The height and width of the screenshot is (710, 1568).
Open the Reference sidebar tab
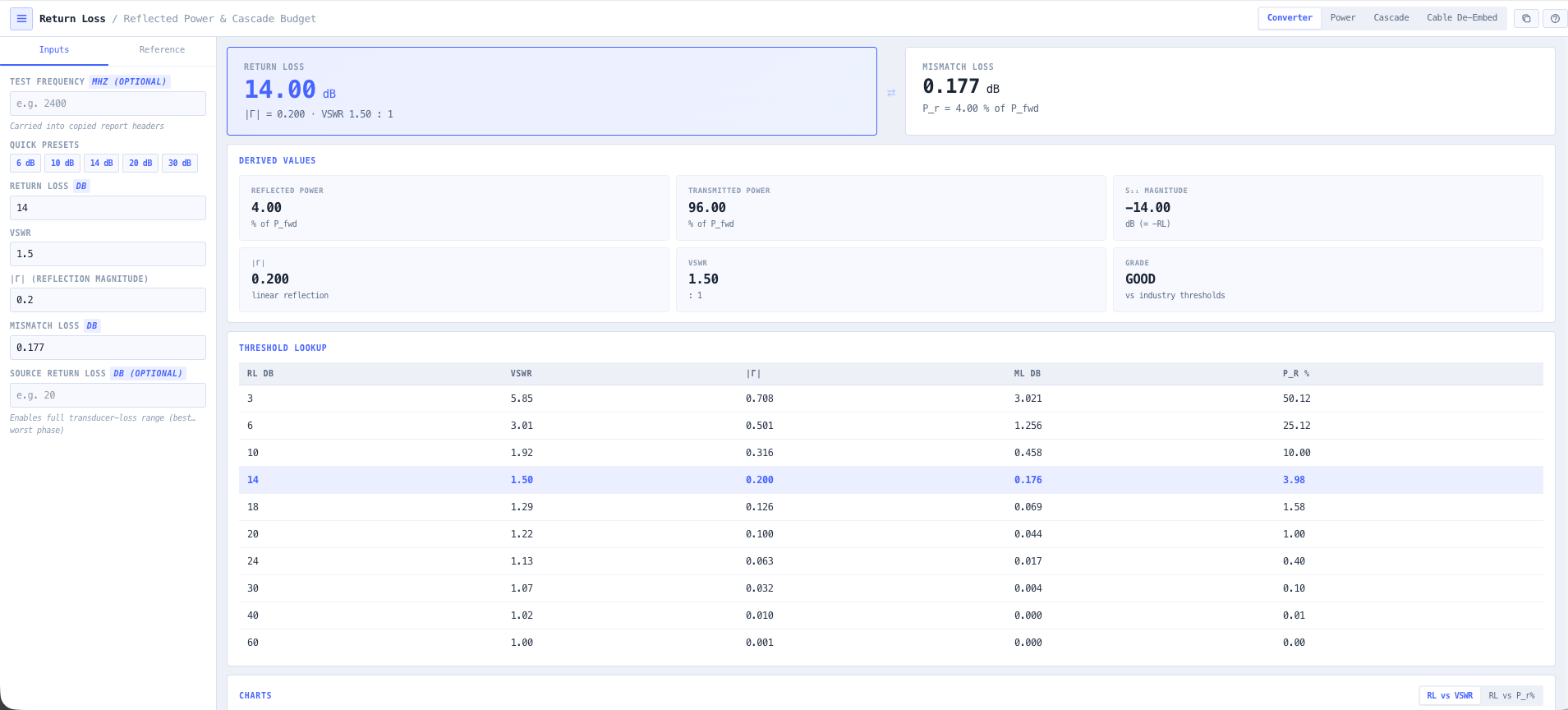tap(162, 50)
